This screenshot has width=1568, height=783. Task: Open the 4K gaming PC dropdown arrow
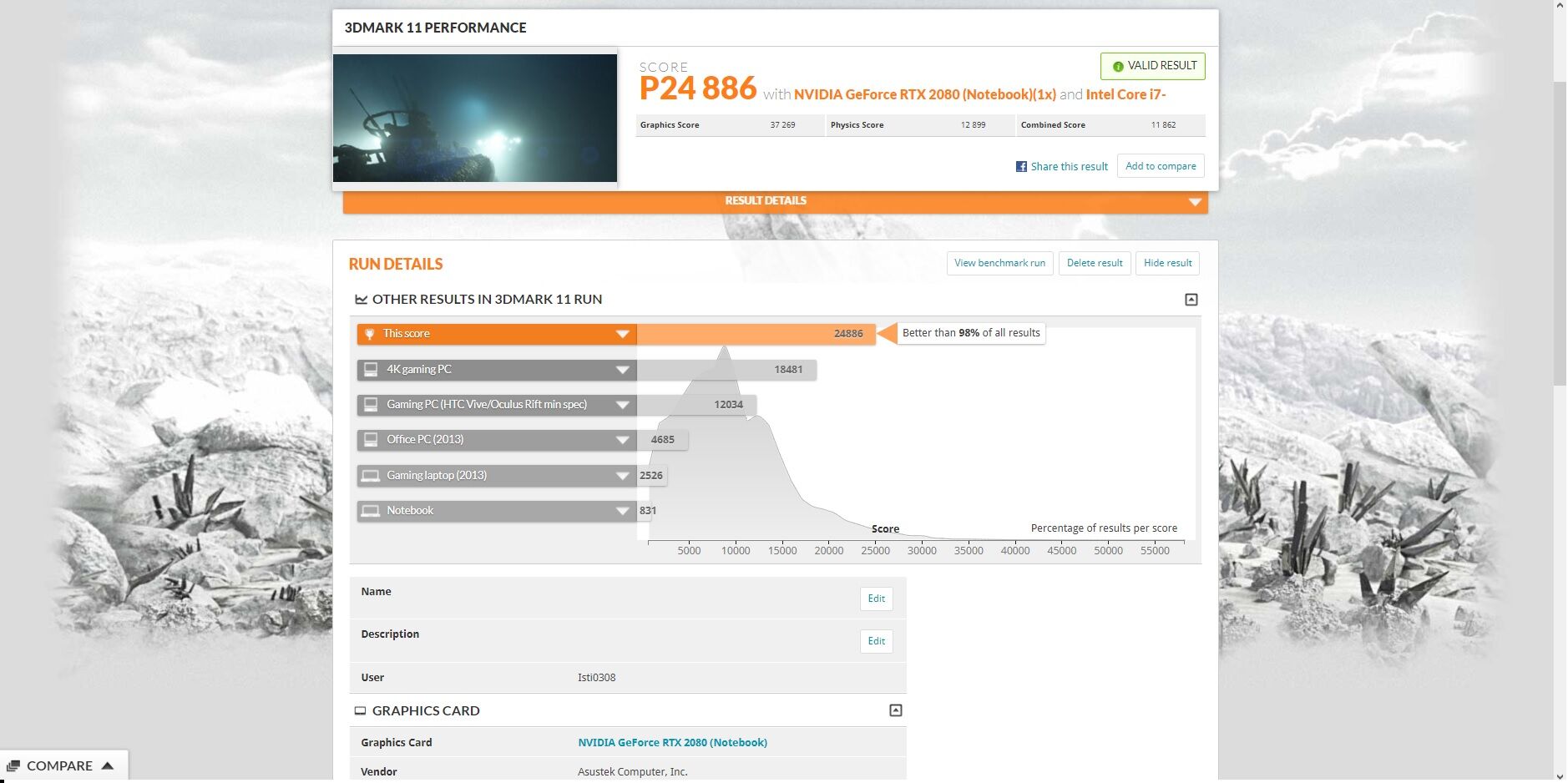click(x=623, y=370)
